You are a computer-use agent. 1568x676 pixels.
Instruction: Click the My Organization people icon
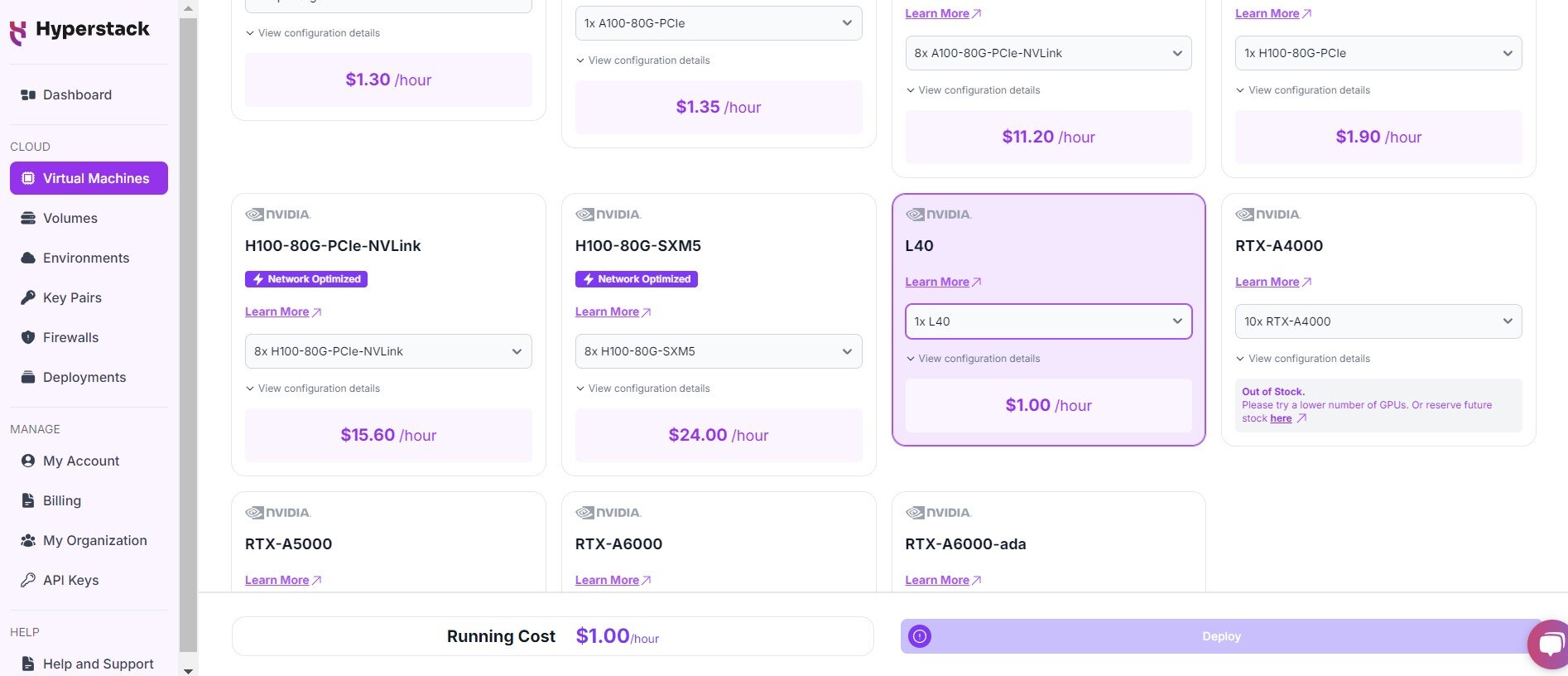(x=28, y=540)
